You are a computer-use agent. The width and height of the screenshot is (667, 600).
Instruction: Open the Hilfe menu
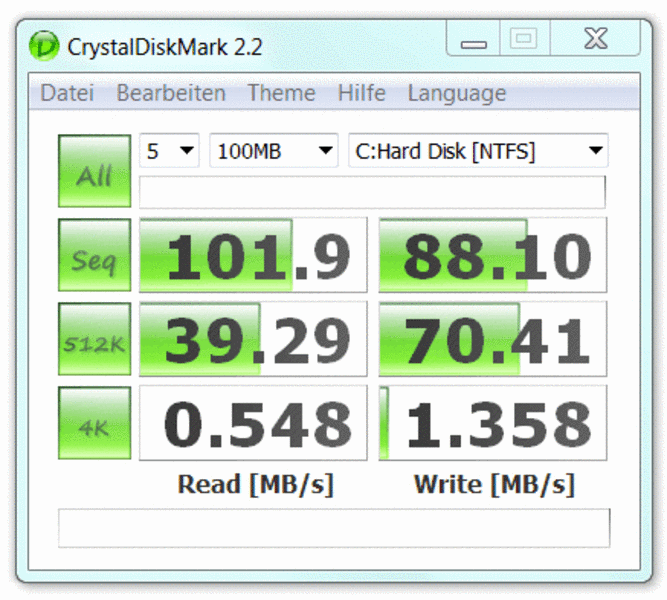[362, 93]
